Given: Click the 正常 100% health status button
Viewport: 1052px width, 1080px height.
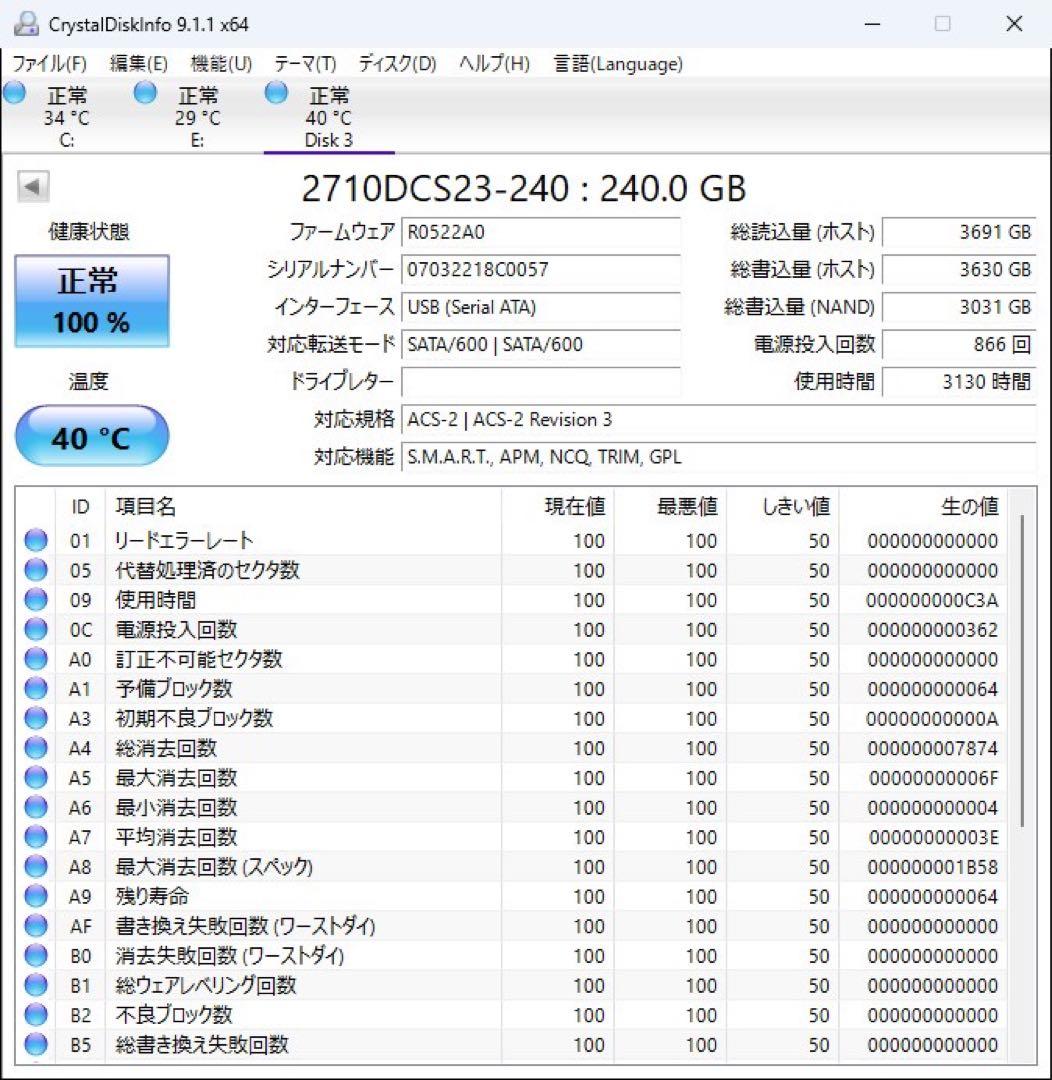Looking at the screenshot, I should (x=92, y=299).
